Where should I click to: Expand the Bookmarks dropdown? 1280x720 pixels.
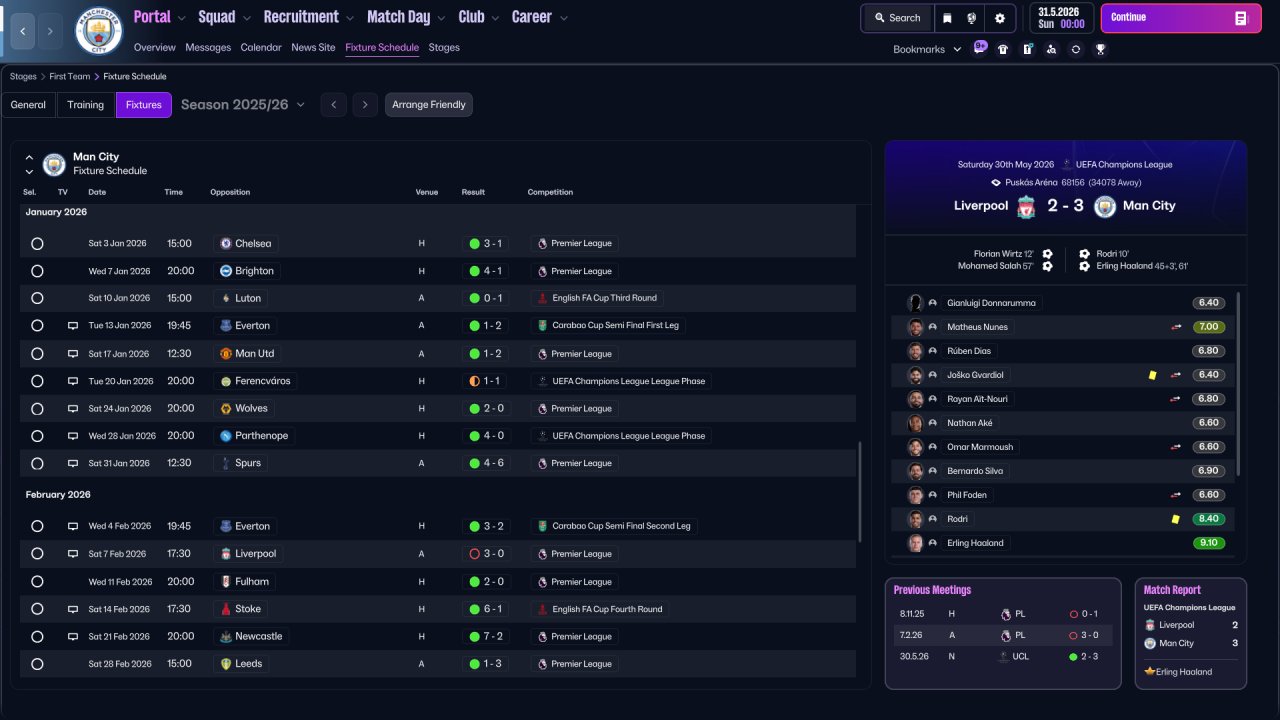pos(927,49)
